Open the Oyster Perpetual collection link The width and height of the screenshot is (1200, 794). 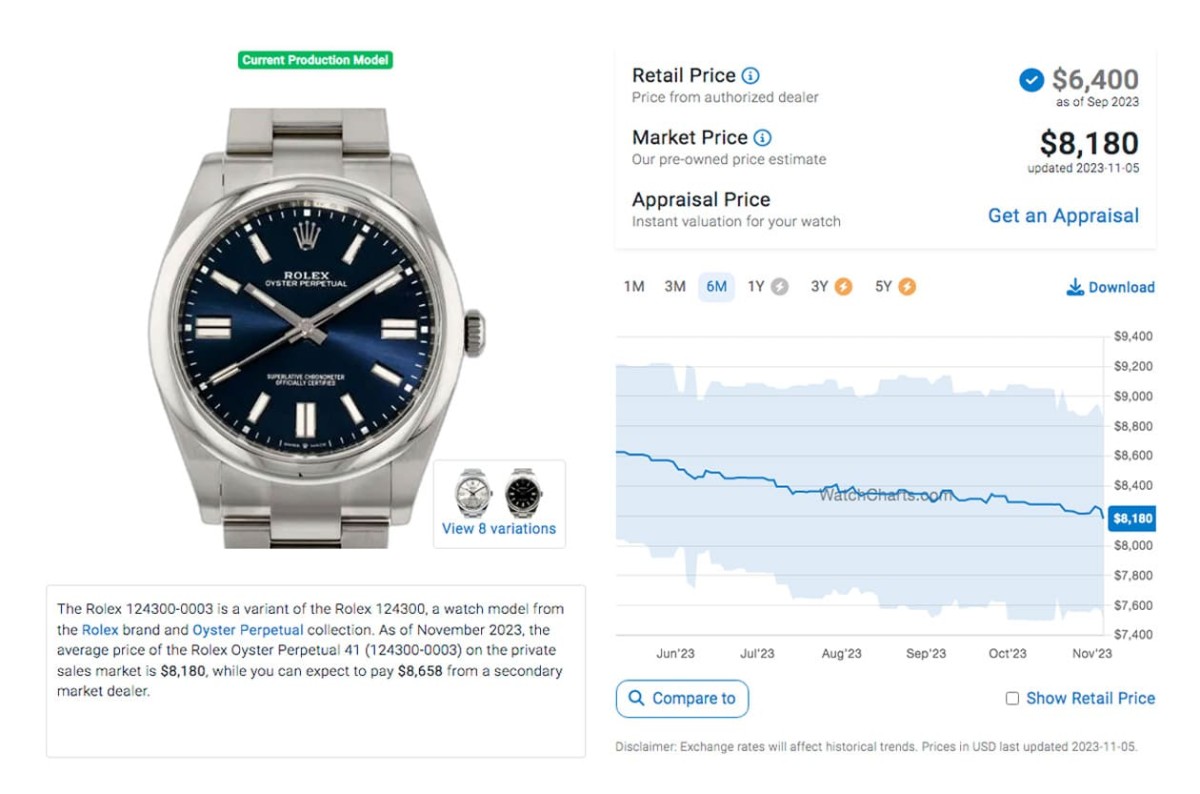(247, 630)
